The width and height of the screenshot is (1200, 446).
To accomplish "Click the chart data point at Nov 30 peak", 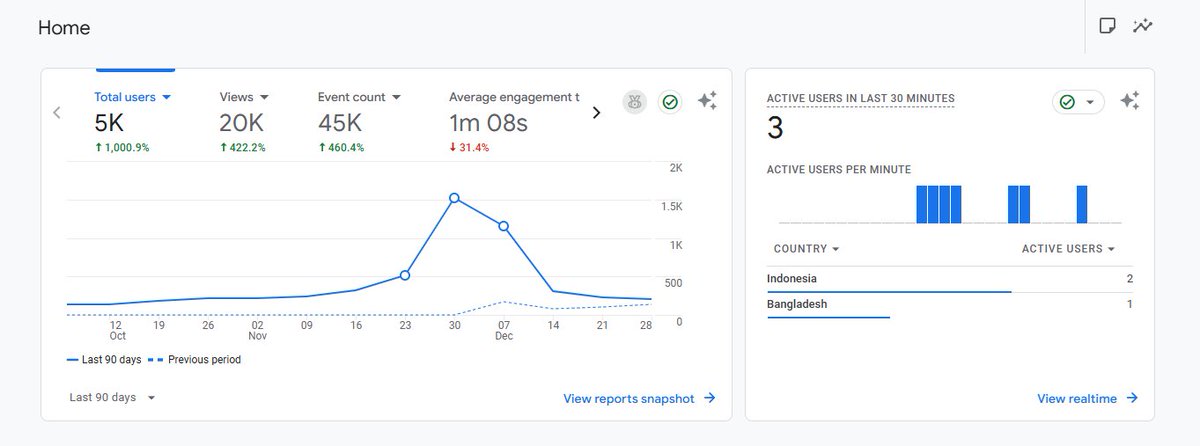I will 454,198.
